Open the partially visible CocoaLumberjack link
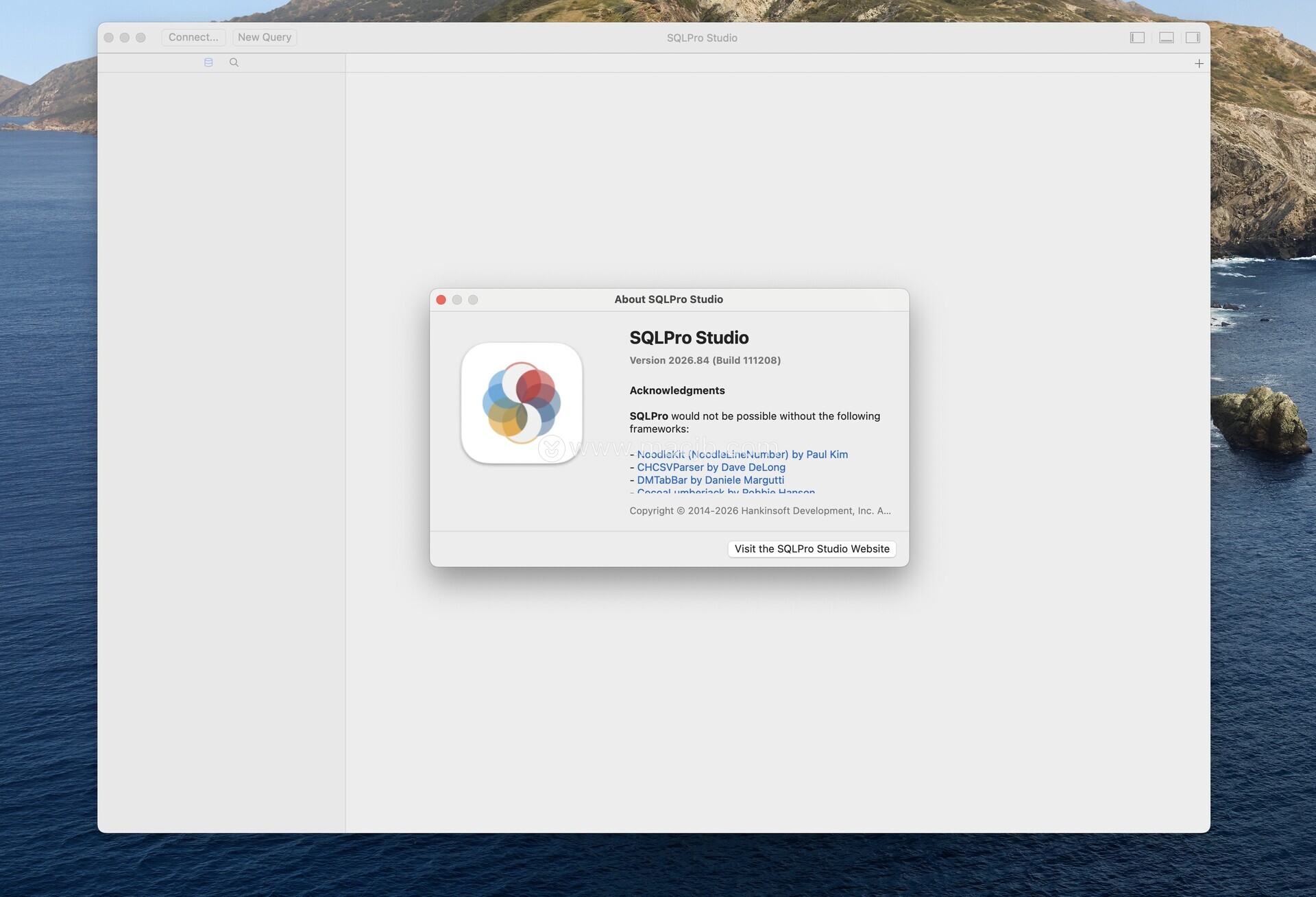 point(725,491)
